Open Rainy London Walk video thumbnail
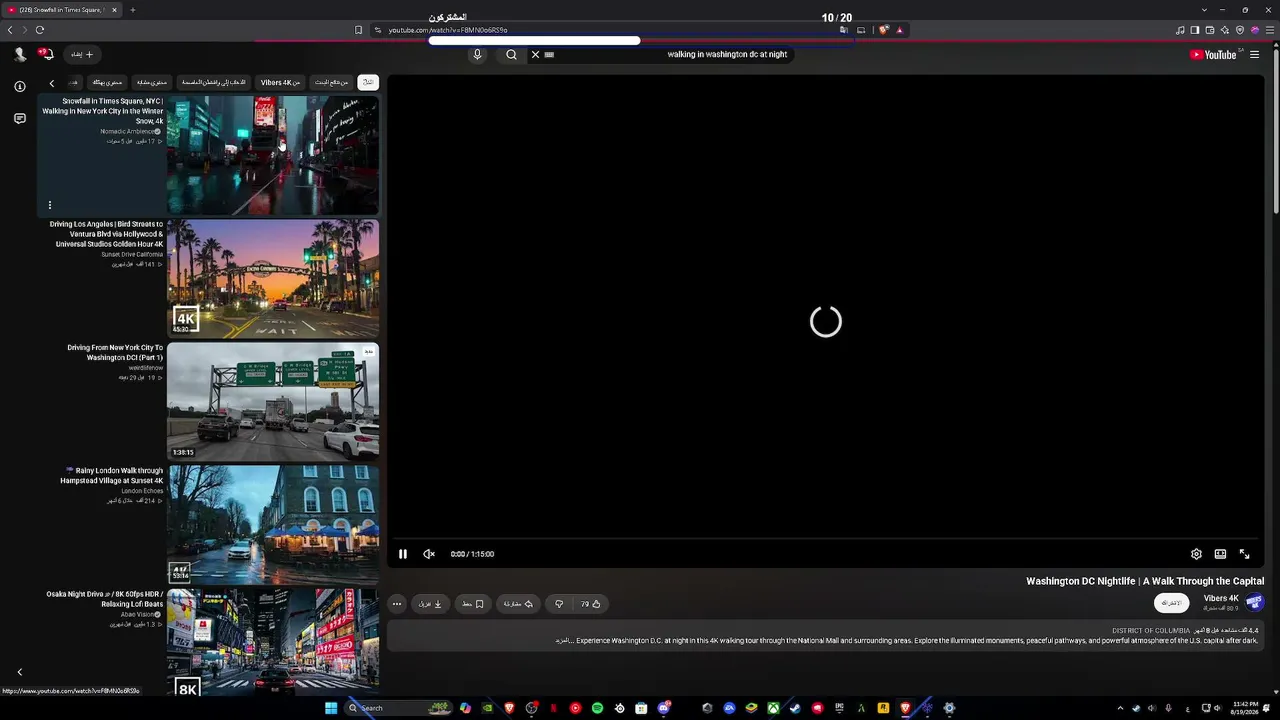Image resolution: width=1280 pixels, height=720 pixels. 273,525
